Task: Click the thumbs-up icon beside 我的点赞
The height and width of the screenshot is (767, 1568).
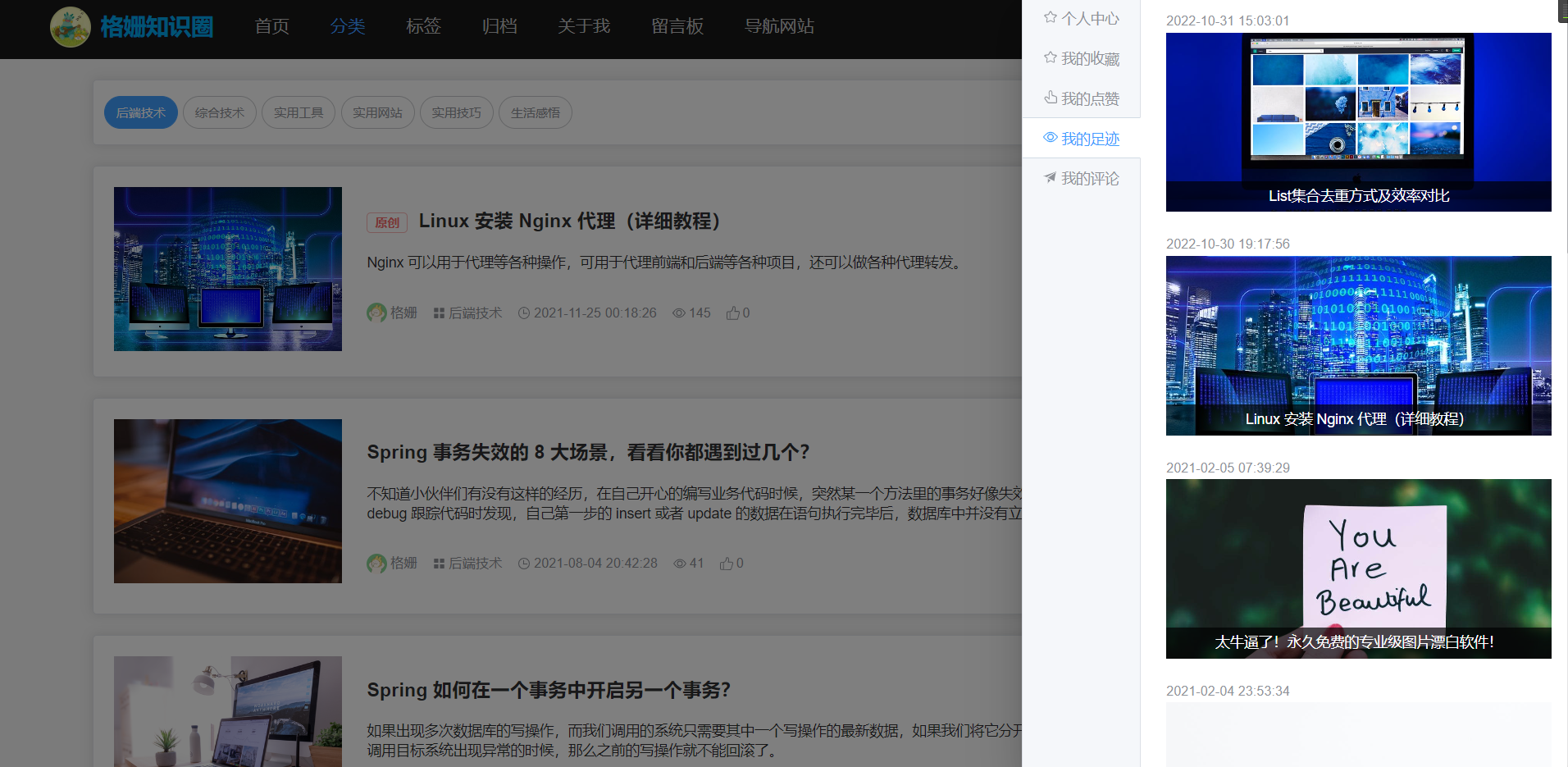Action: pos(1050,97)
